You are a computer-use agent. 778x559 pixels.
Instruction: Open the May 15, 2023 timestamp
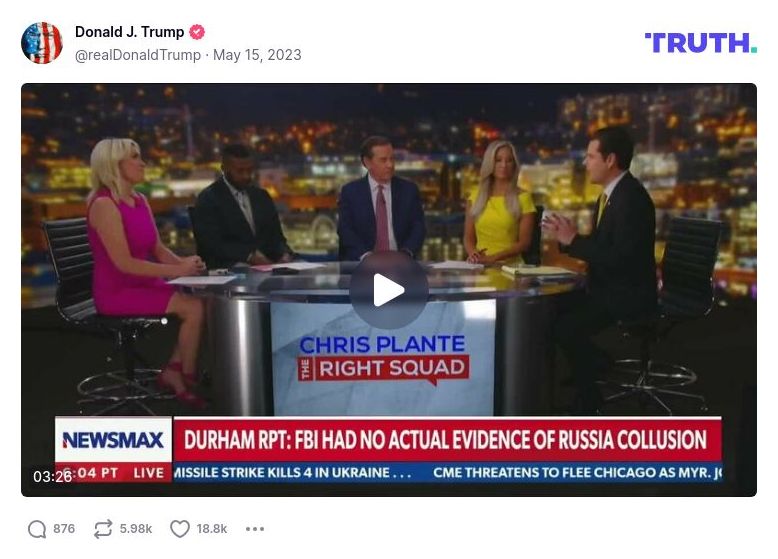[257, 55]
